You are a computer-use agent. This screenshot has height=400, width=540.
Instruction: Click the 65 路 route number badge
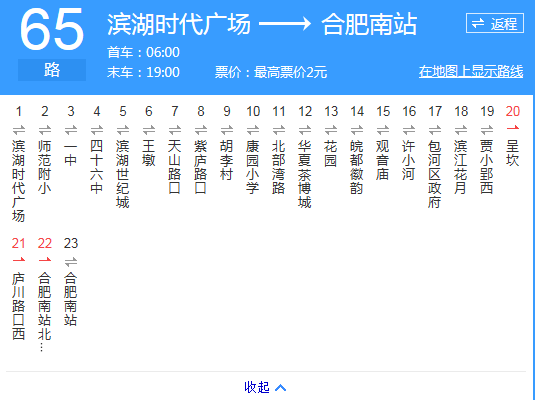point(52,44)
